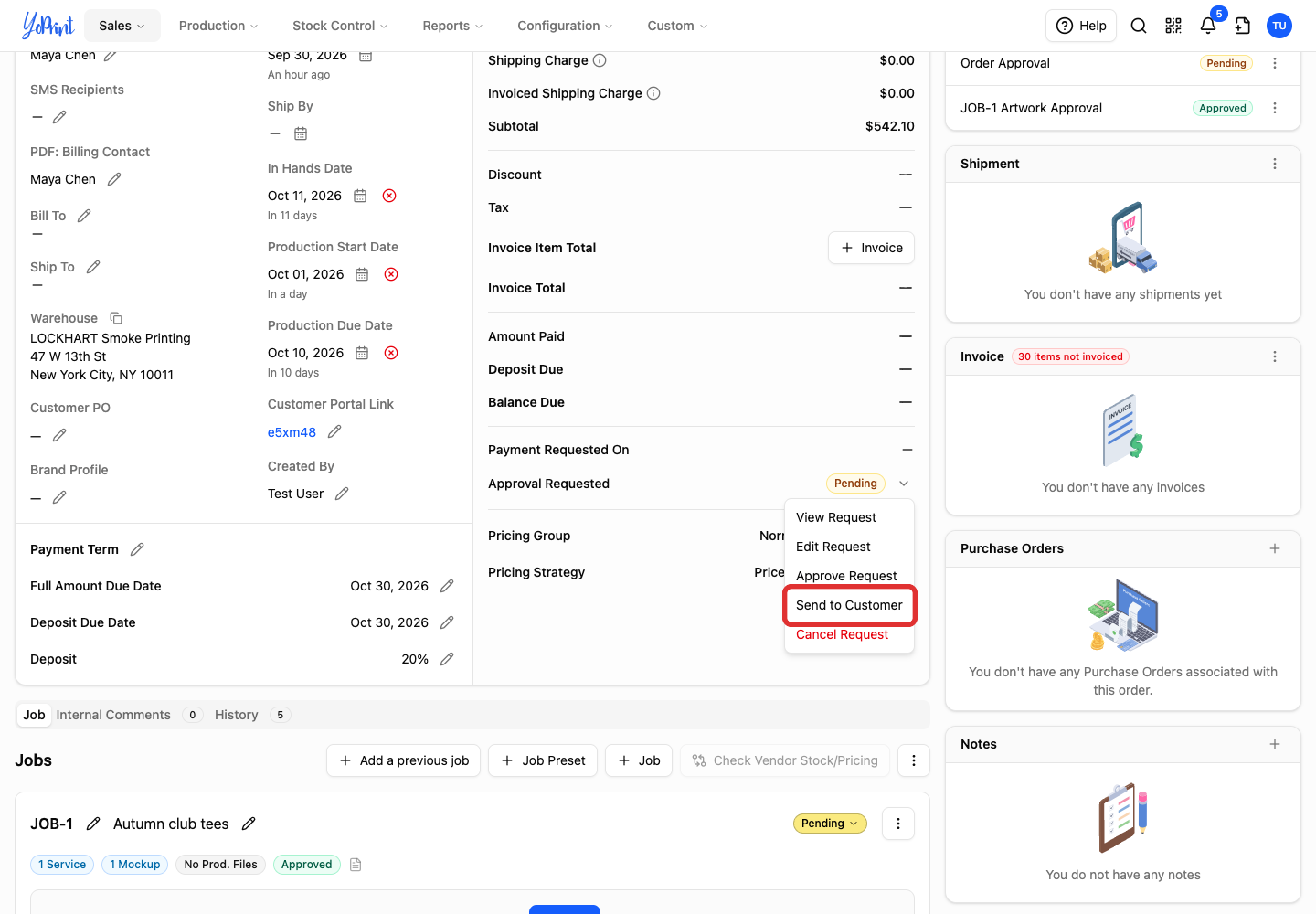Open the e5xm48 portal link
The image size is (1316, 914).
point(292,432)
